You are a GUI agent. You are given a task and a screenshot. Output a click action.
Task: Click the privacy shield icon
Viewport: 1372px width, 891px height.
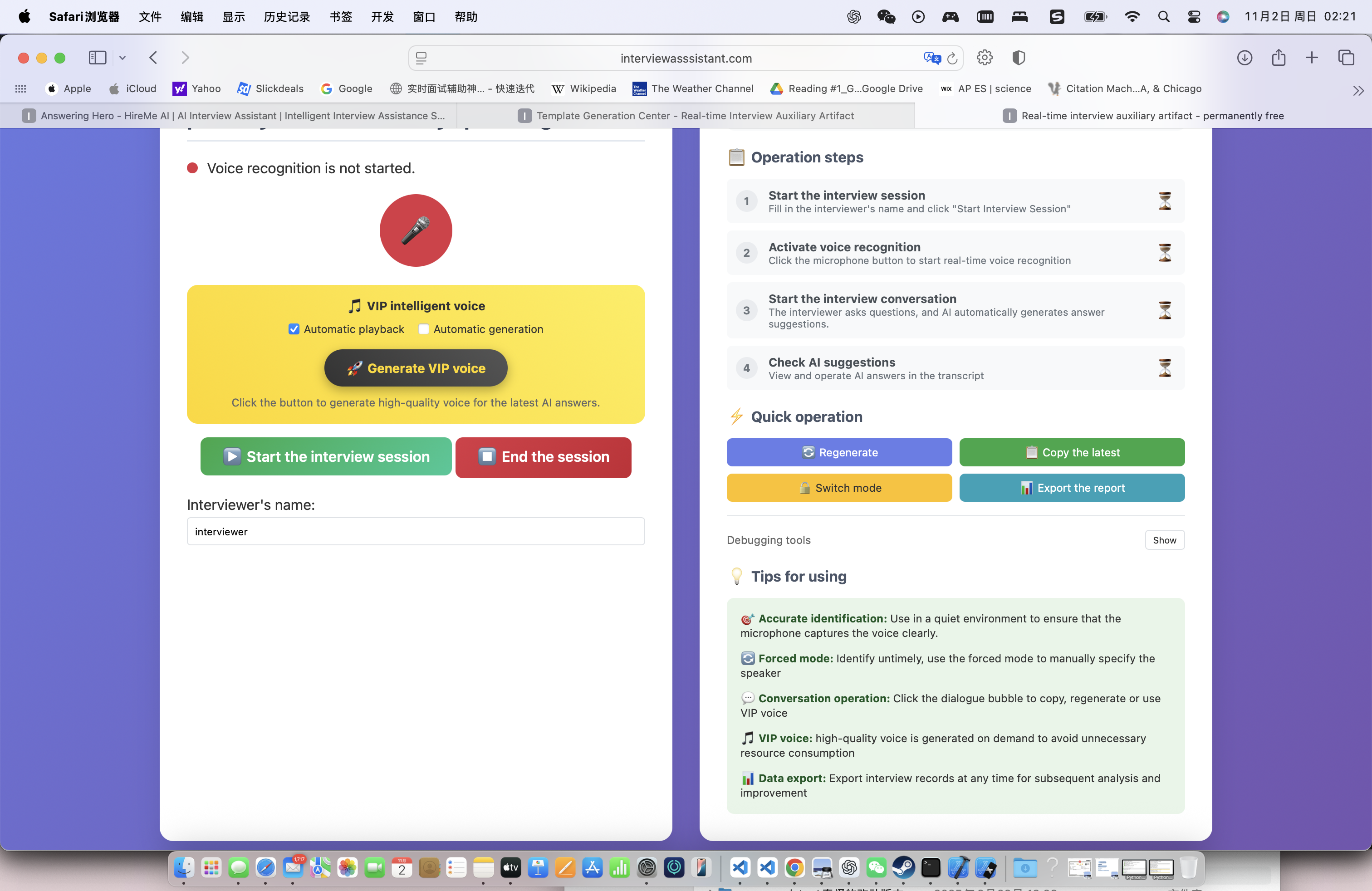click(x=1019, y=58)
